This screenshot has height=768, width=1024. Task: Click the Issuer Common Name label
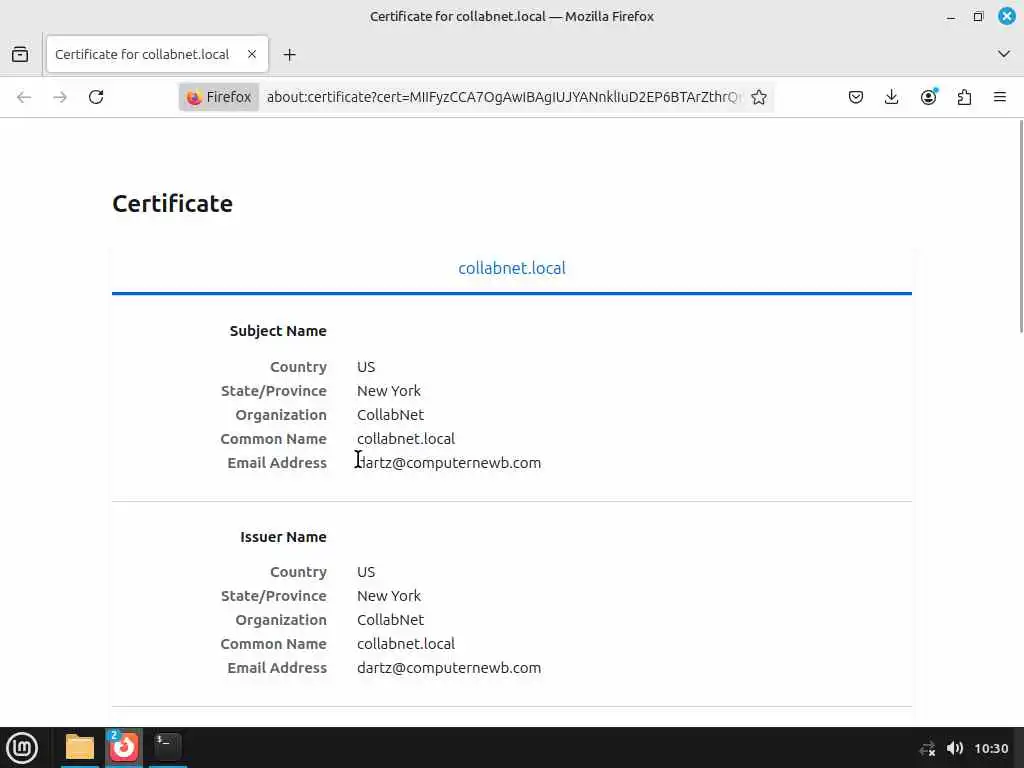pos(274,644)
